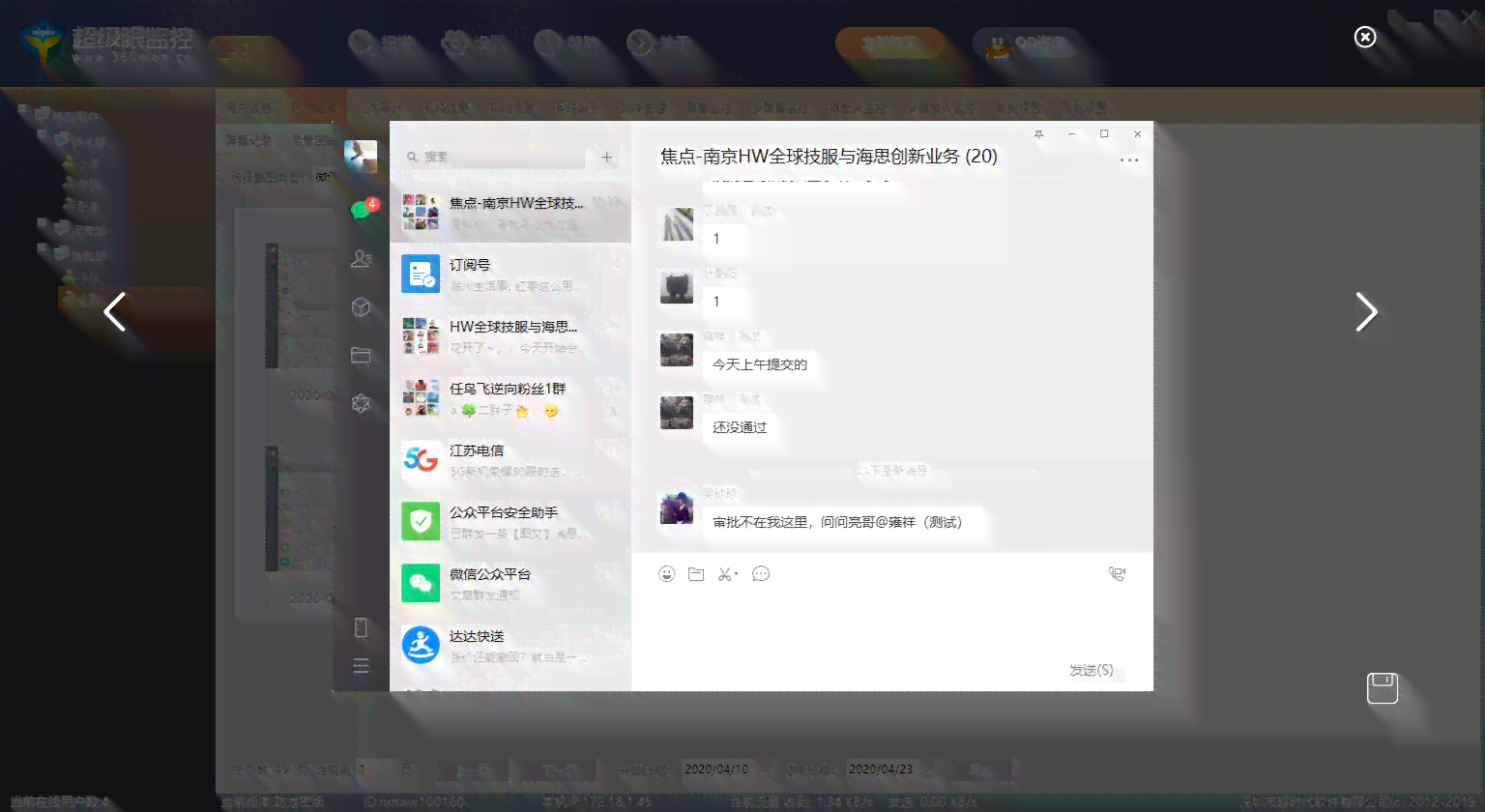Click the message 今天上午提交的
The image size is (1485, 812).
pyautogui.click(x=760, y=364)
